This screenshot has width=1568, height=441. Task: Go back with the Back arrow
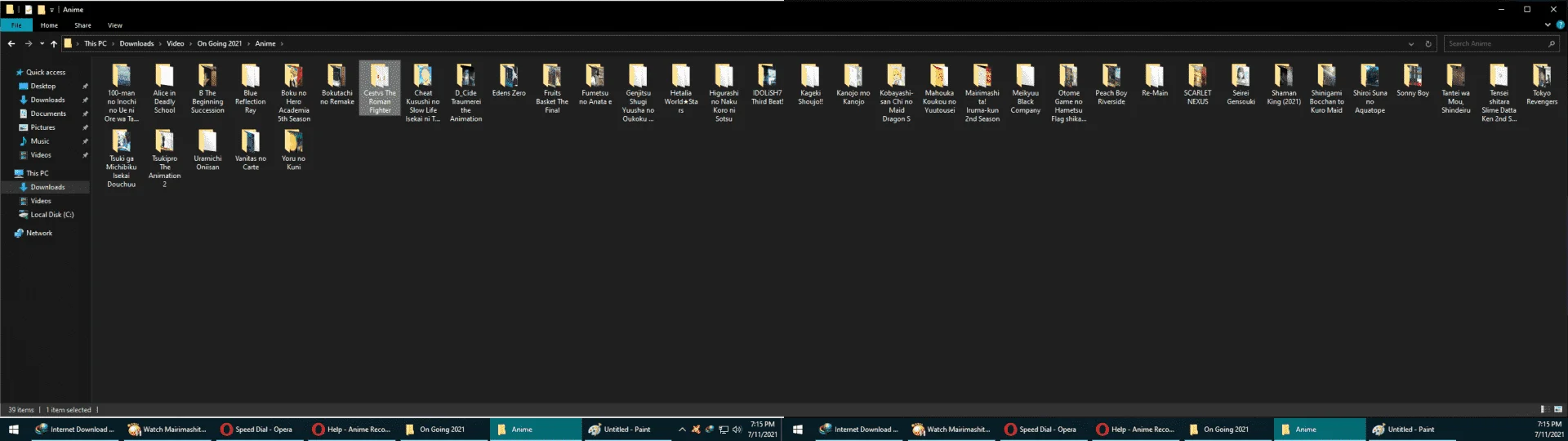pos(11,43)
